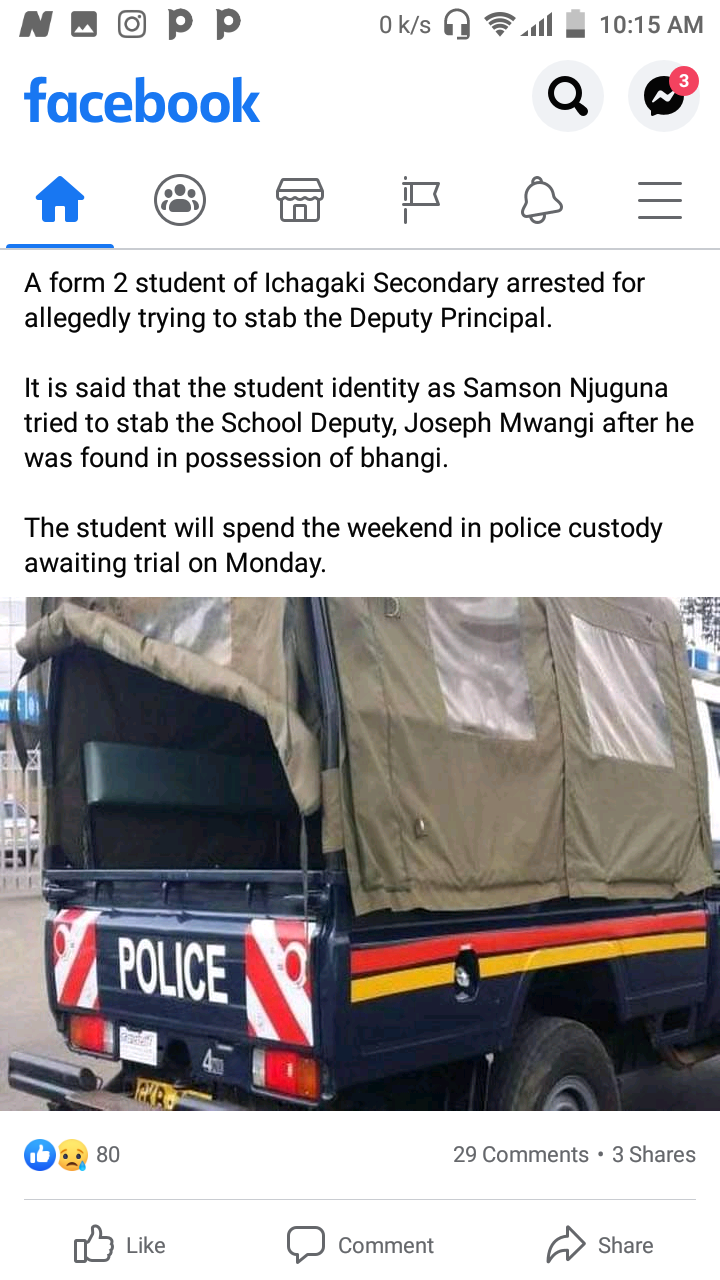Open the Groups tab icon
This screenshot has width=720, height=1280.
180,200
